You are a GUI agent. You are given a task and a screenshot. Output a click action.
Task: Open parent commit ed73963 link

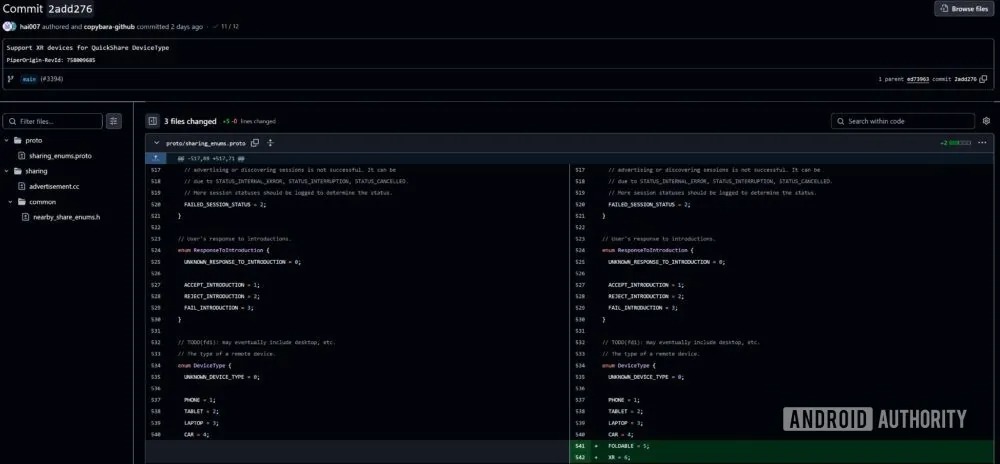click(916, 78)
